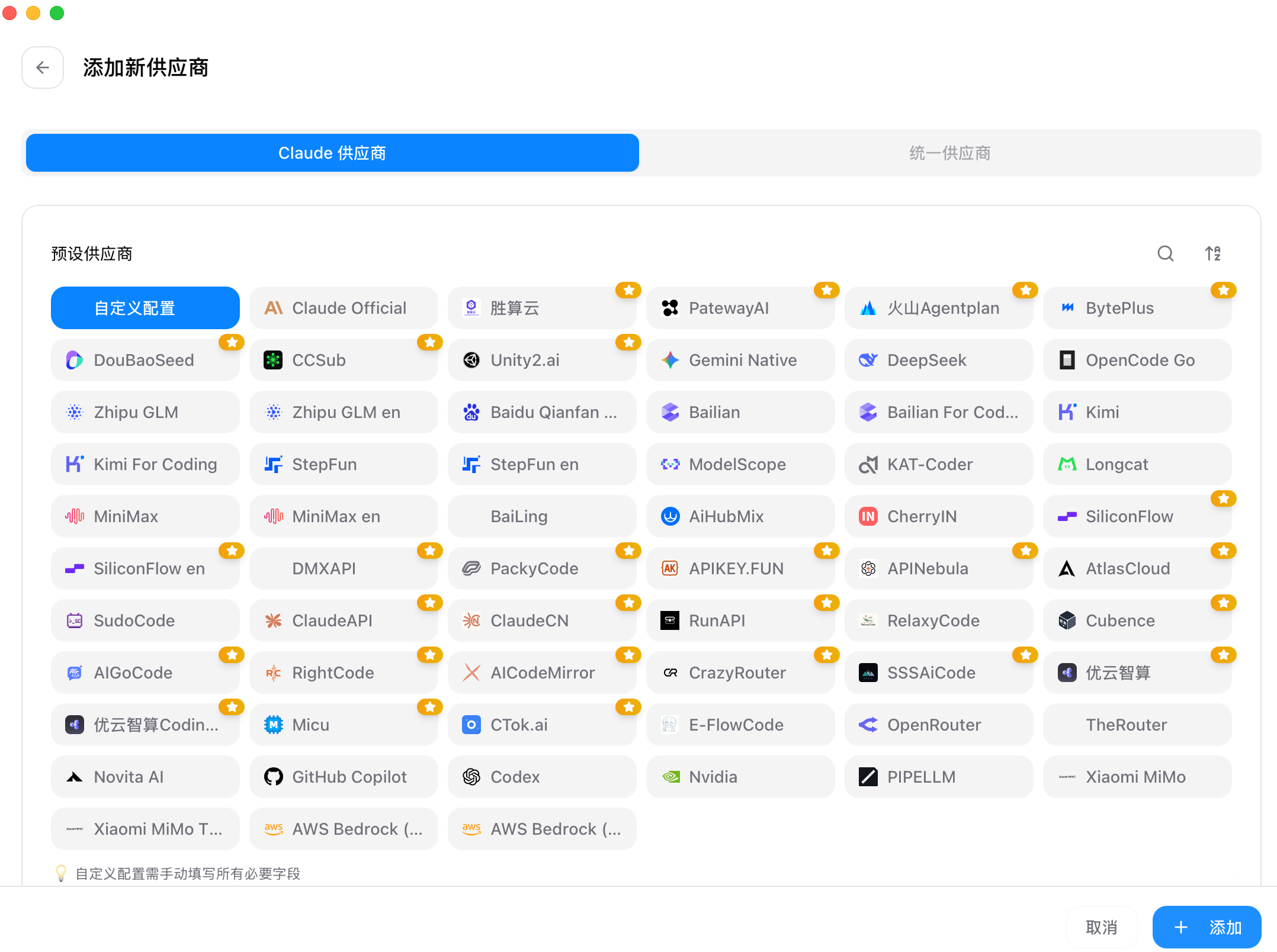Click the ModelScope logo icon

670,464
